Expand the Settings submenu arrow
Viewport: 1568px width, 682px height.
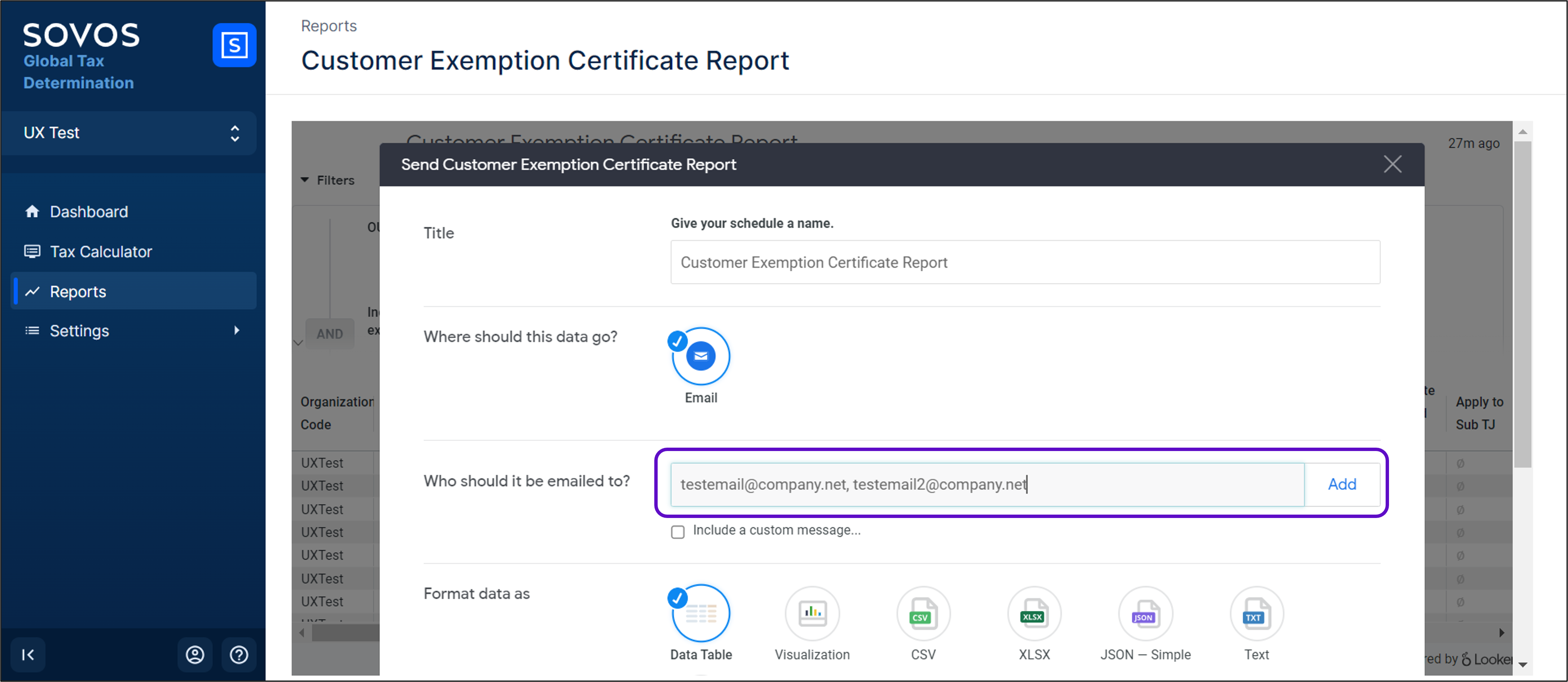[236, 331]
